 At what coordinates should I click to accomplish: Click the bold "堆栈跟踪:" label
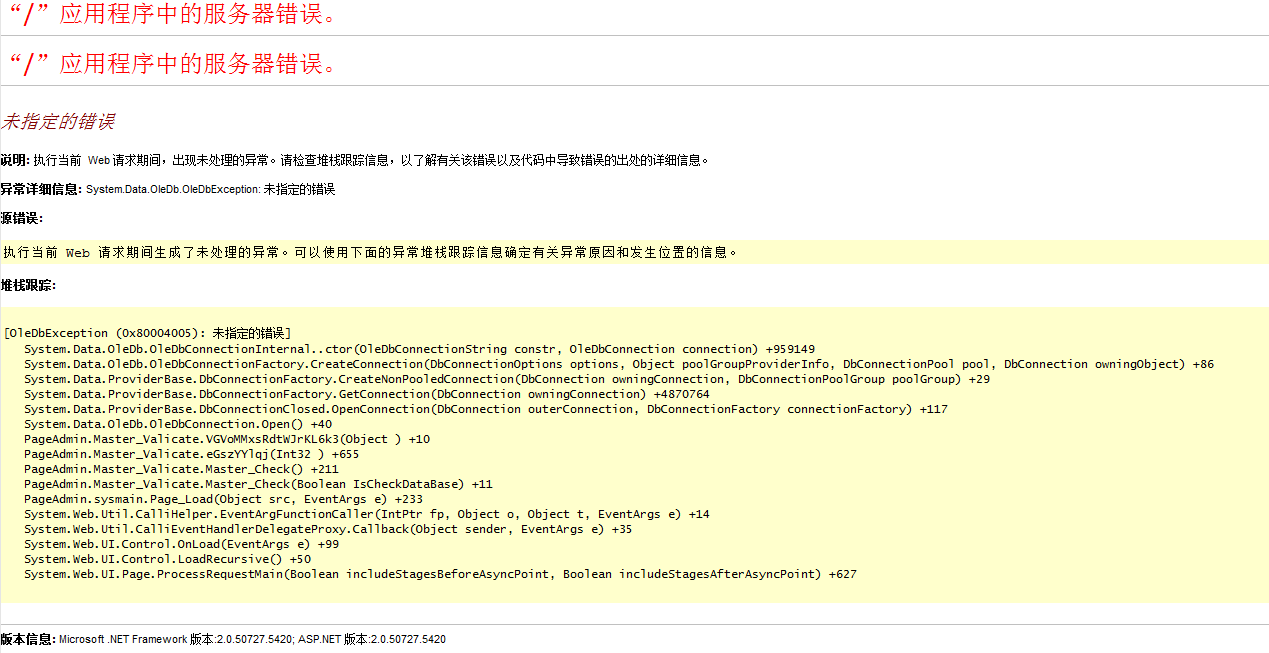click(28, 285)
